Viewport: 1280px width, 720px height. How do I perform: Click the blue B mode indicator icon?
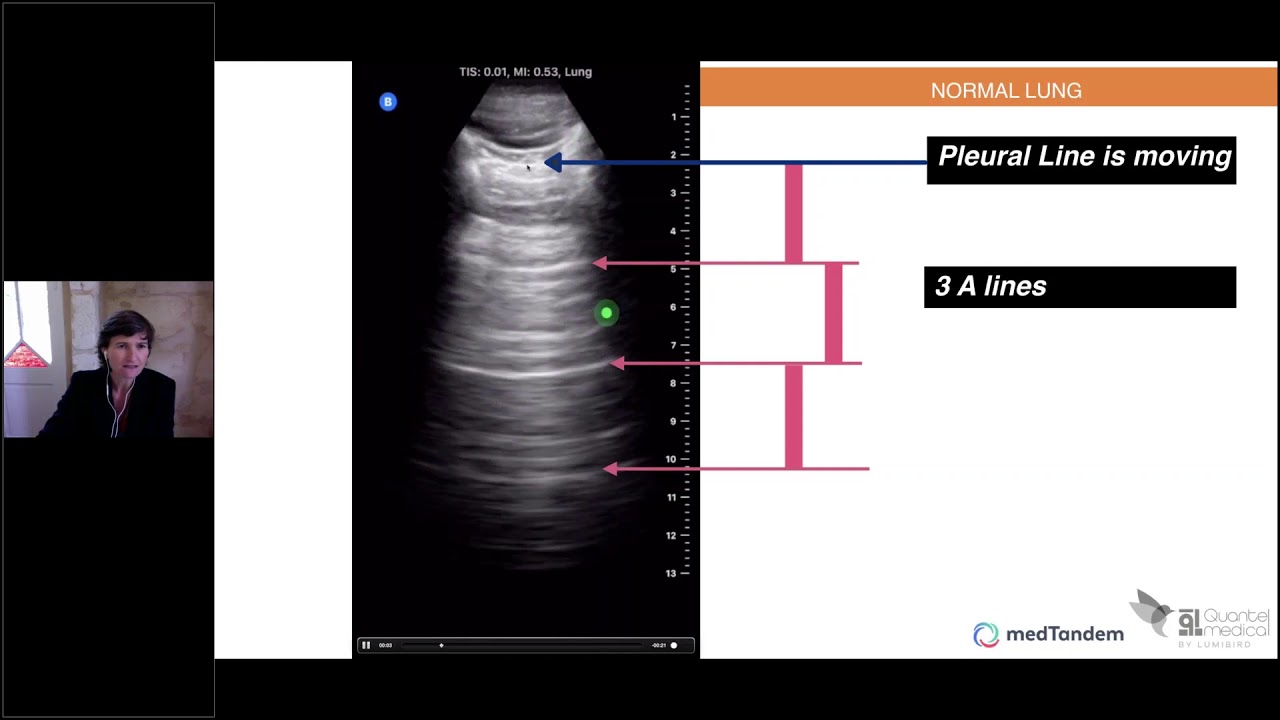tap(388, 102)
